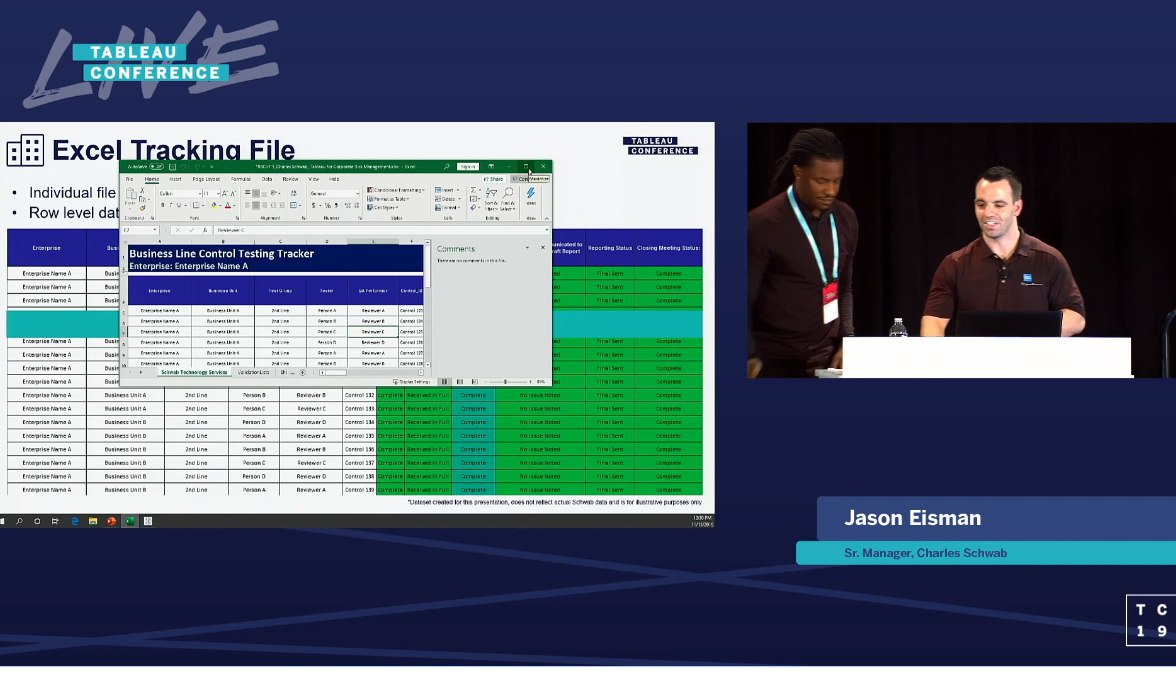Click the Comma Style icon
Viewport: 1176px width, 680px height.
pyautogui.click(x=335, y=205)
